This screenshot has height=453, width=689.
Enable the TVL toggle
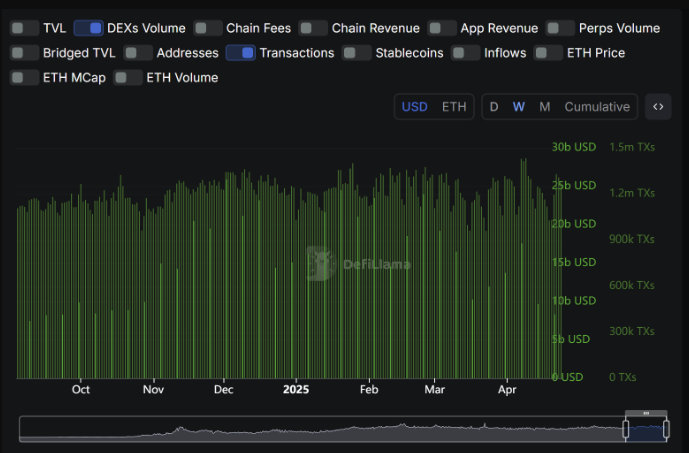[x=24, y=28]
